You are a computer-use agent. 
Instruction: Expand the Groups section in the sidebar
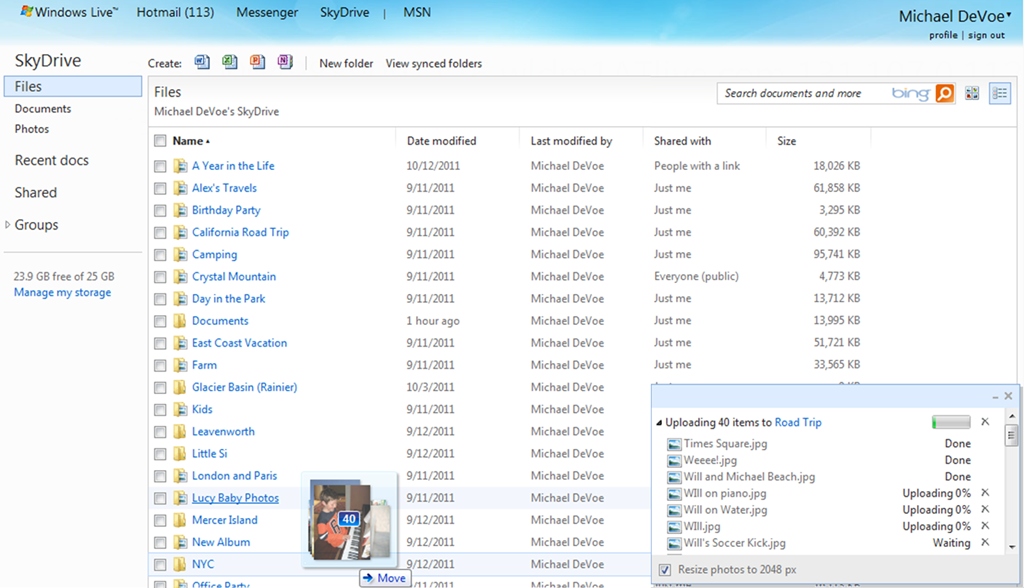pos(8,225)
